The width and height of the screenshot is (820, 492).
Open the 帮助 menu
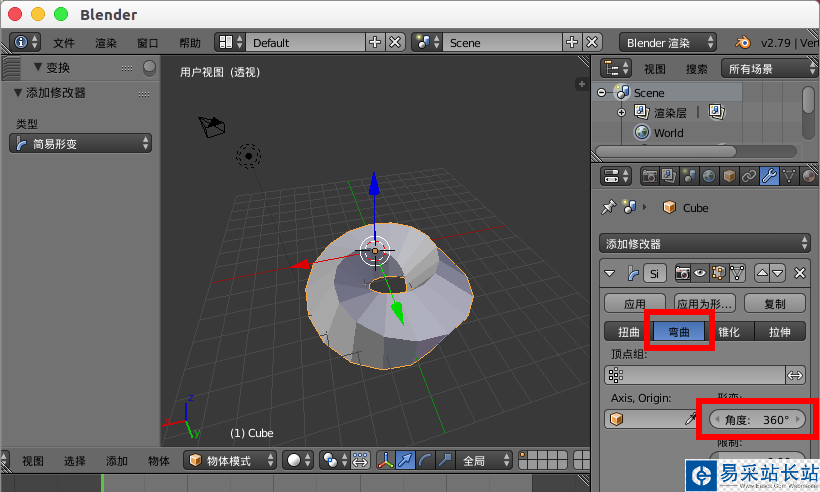[x=190, y=43]
